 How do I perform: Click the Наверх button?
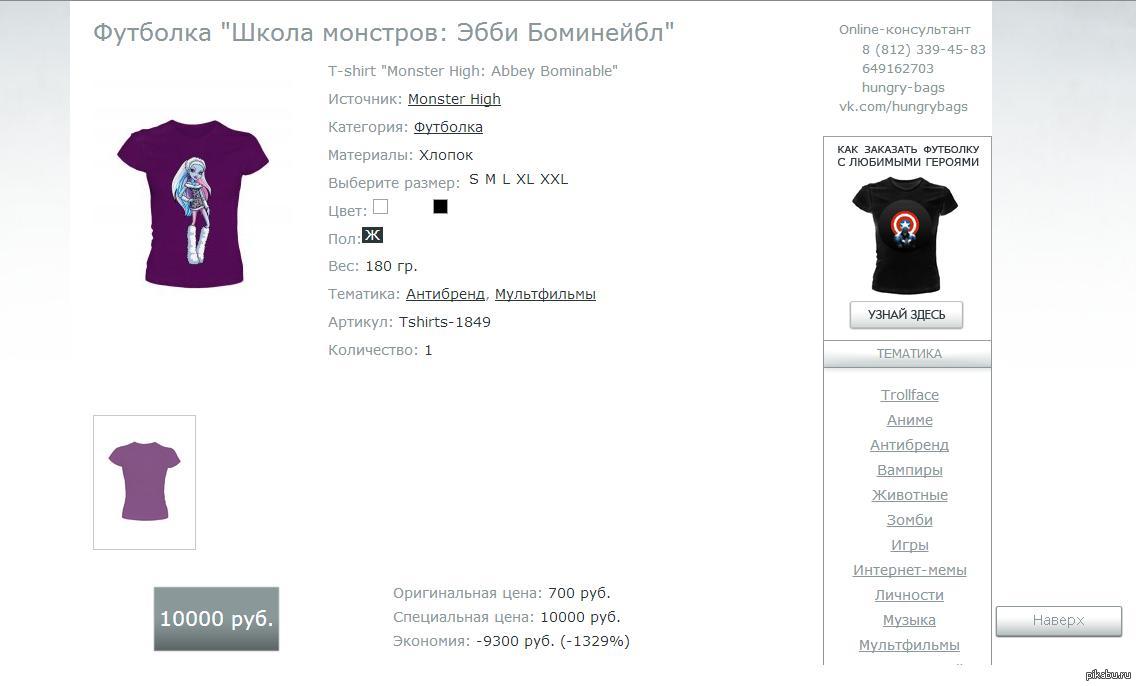(x=1058, y=621)
